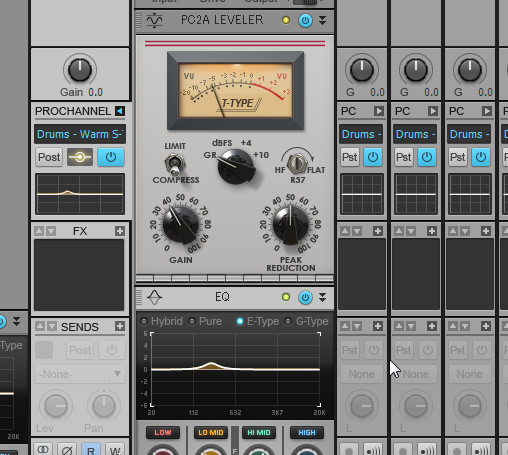Screen dimensions: 508x455
Task: Click FX plus icon on third narrow PC strip
Action: (486, 231)
